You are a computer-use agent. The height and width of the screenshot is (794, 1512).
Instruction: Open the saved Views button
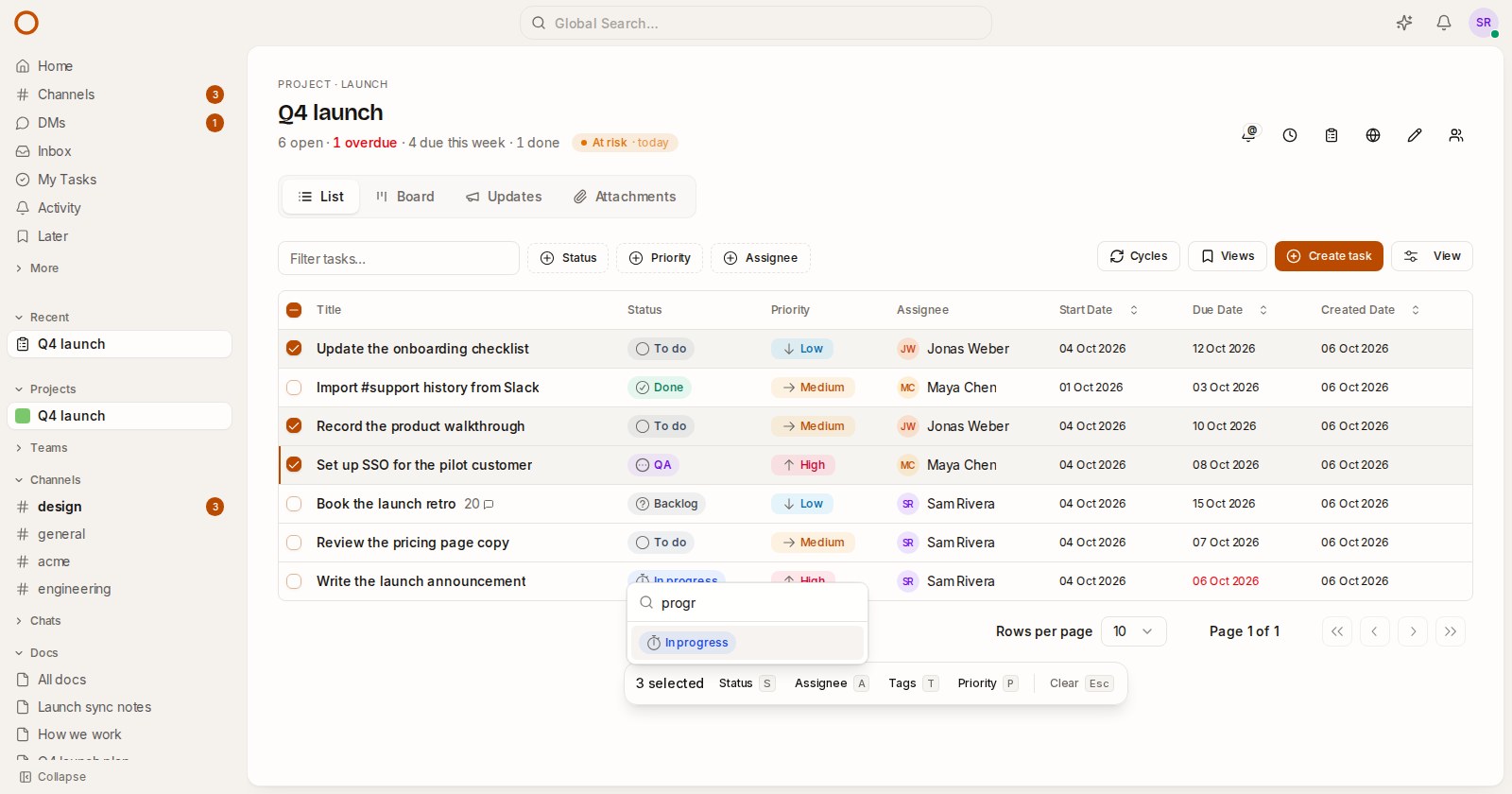pyautogui.click(x=1227, y=256)
